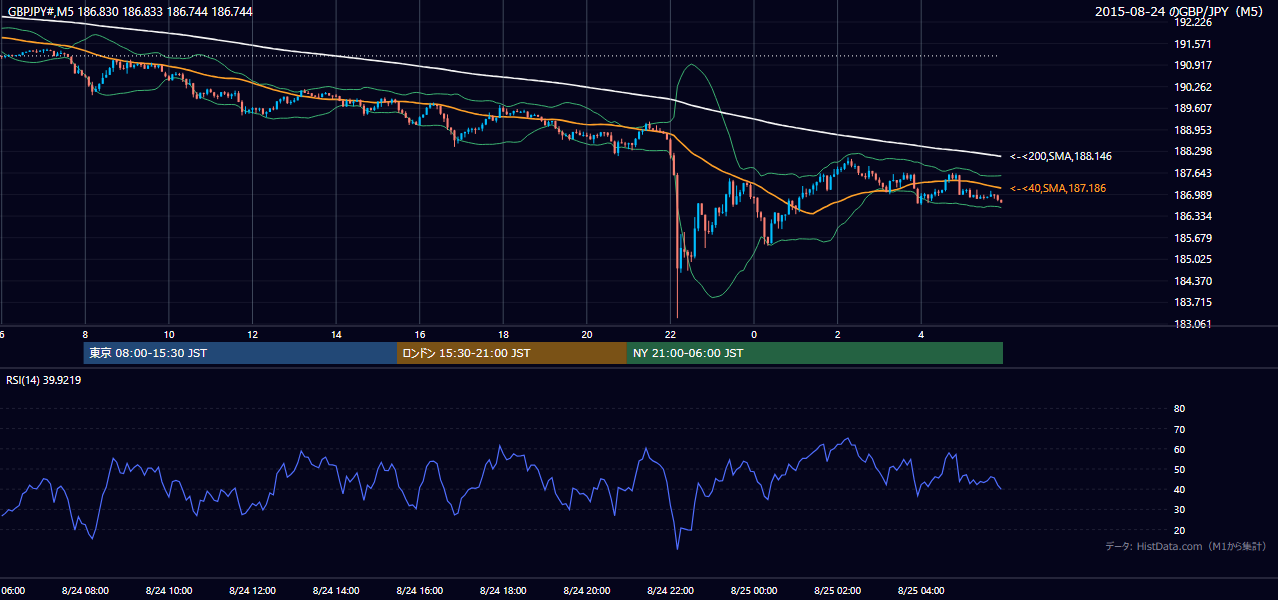The height and width of the screenshot is (600, 1278).
Task: Click price level 188.953 on the axis
Action: tap(1192, 131)
